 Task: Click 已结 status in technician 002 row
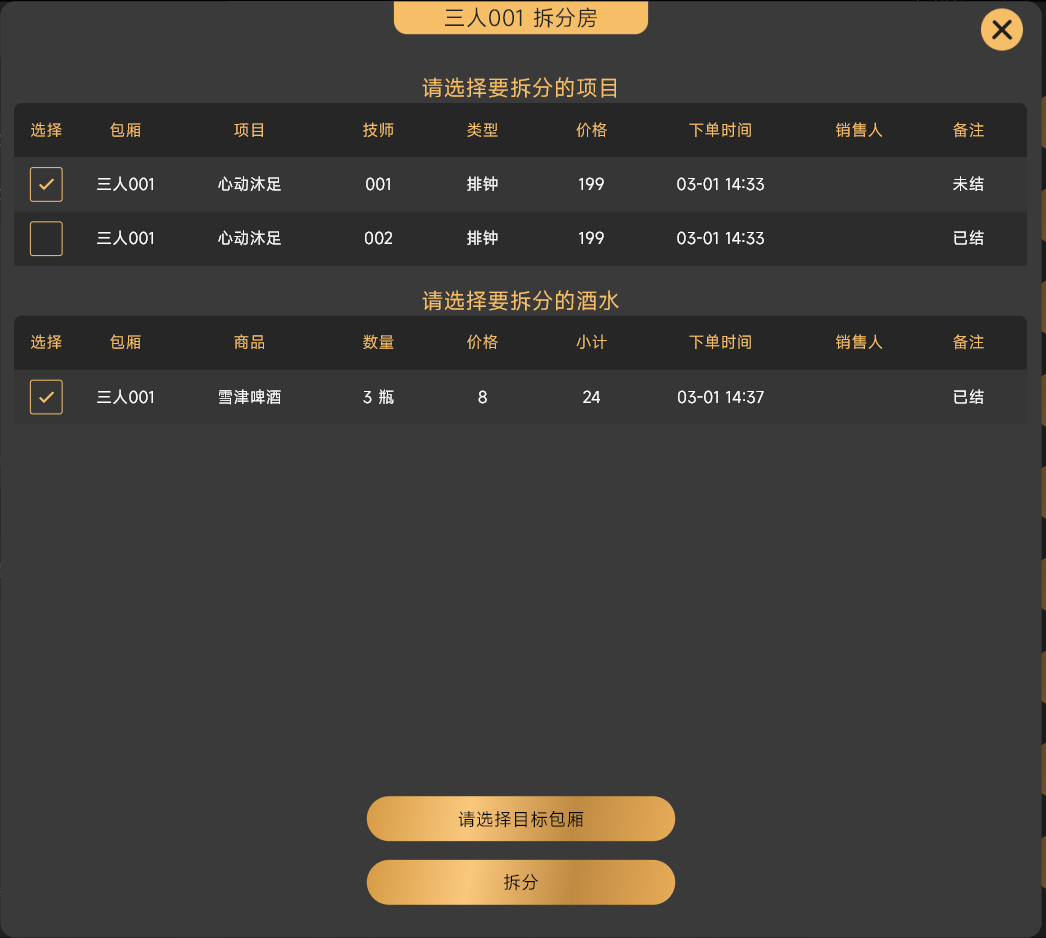(968, 238)
